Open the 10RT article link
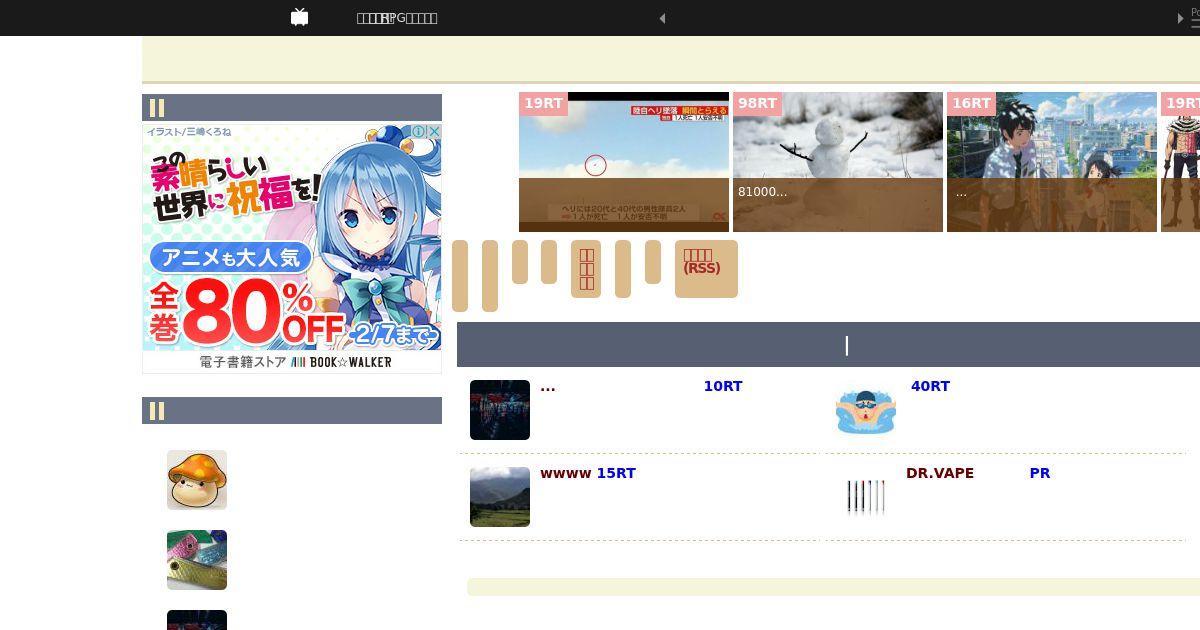This screenshot has width=1200, height=630. (723, 386)
